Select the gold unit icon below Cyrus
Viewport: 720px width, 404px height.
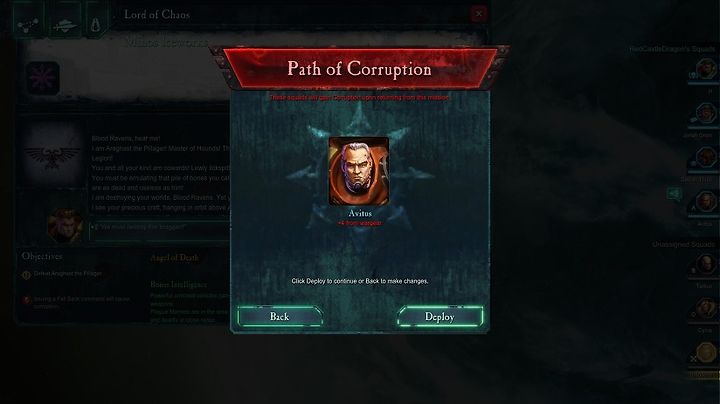pos(706,353)
